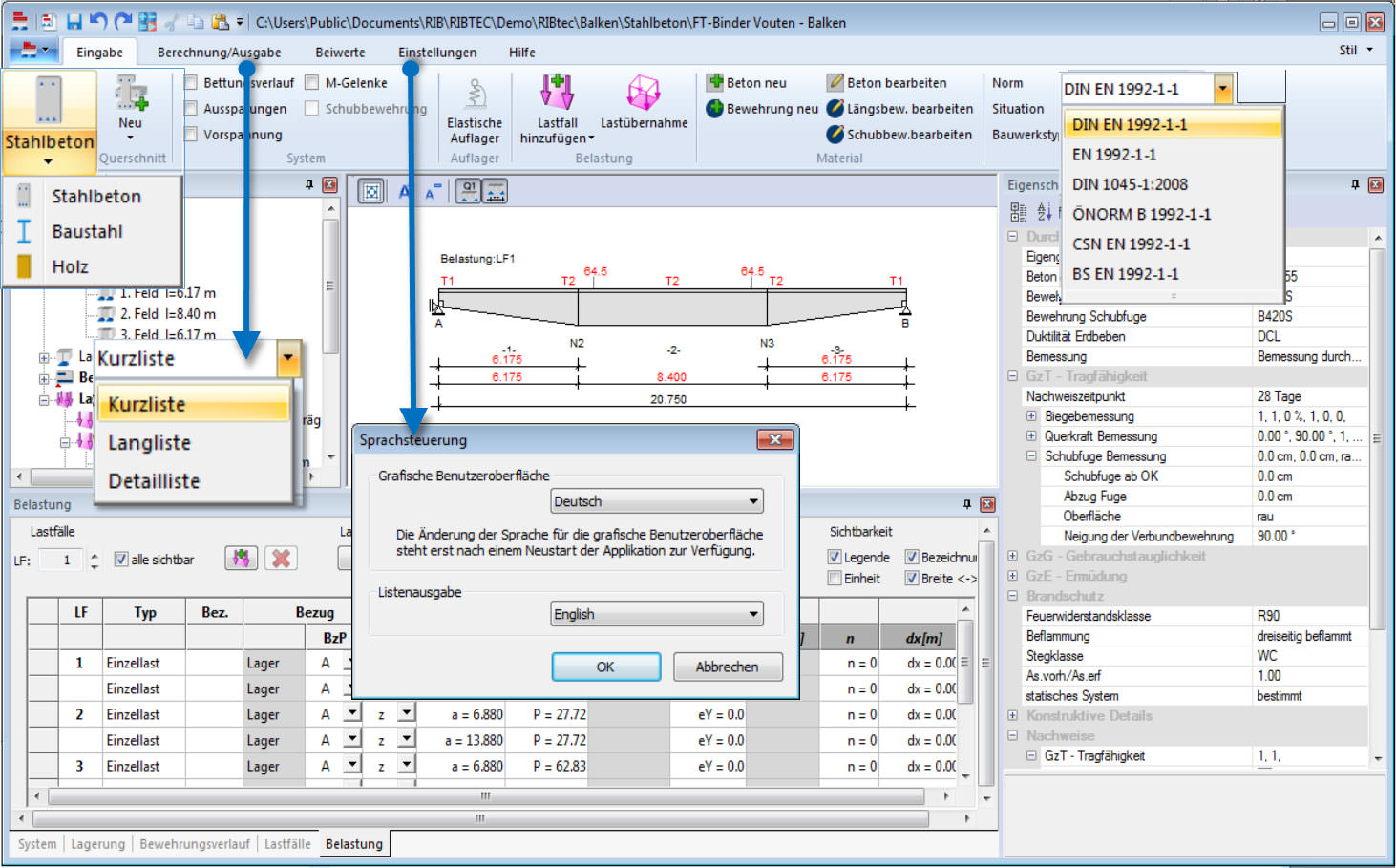
Task: Uncheck the Bezeichnung visibility checkbox
Action: click(x=912, y=557)
